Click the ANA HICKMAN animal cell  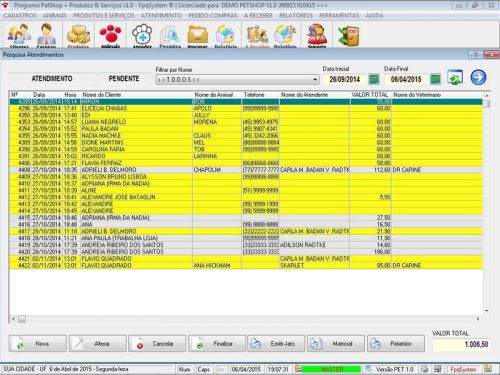tap(217, 265)
